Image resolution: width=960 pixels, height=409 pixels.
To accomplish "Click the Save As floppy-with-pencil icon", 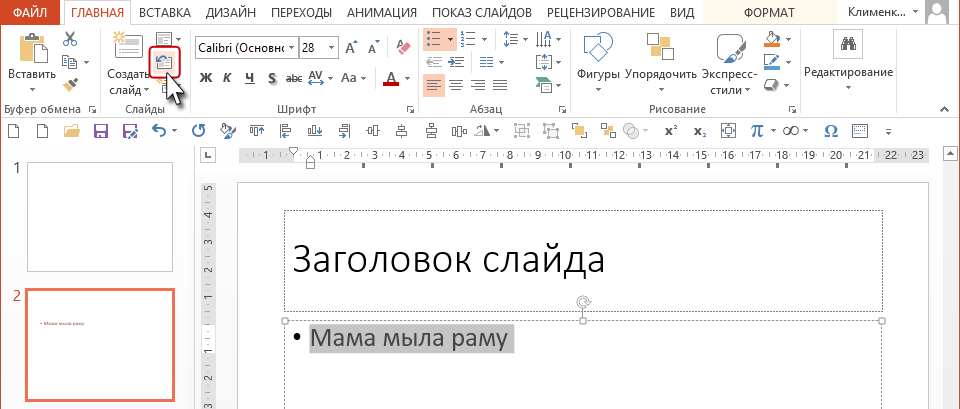I will click(x=130, y=131).
